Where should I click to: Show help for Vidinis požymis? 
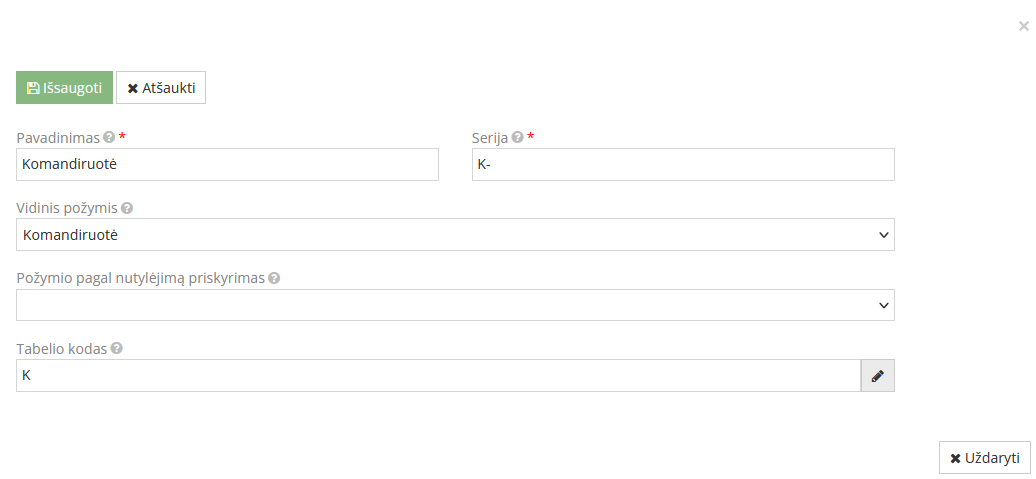[127, 209]
